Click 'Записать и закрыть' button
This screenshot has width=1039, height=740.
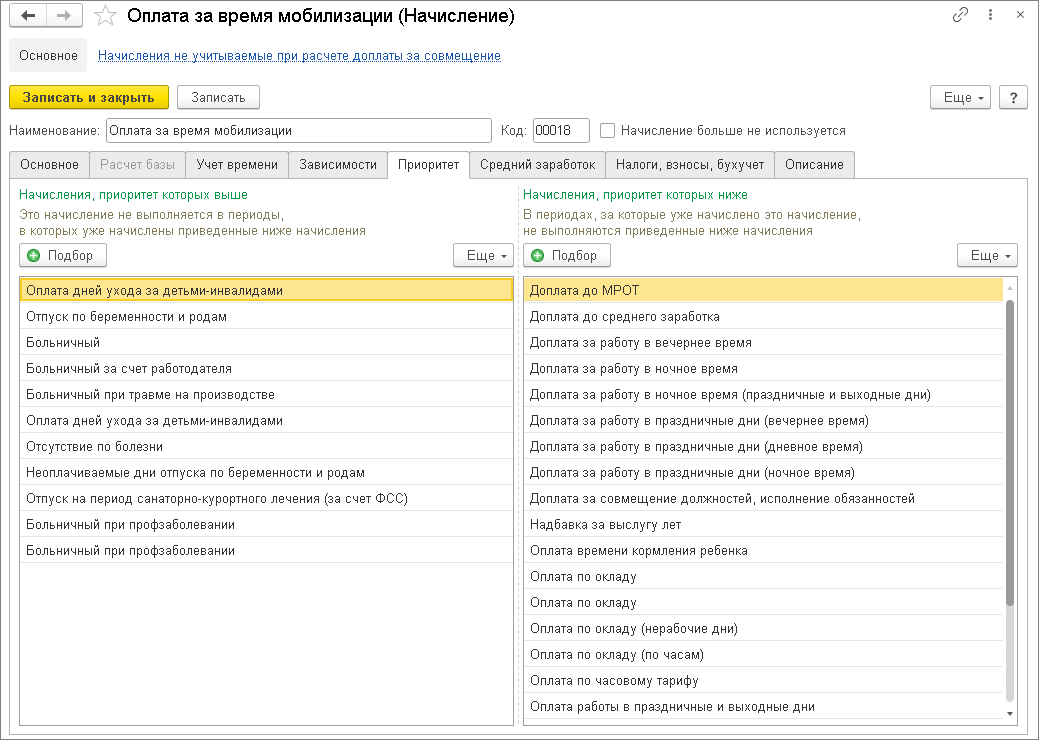[x=89, y=97]
